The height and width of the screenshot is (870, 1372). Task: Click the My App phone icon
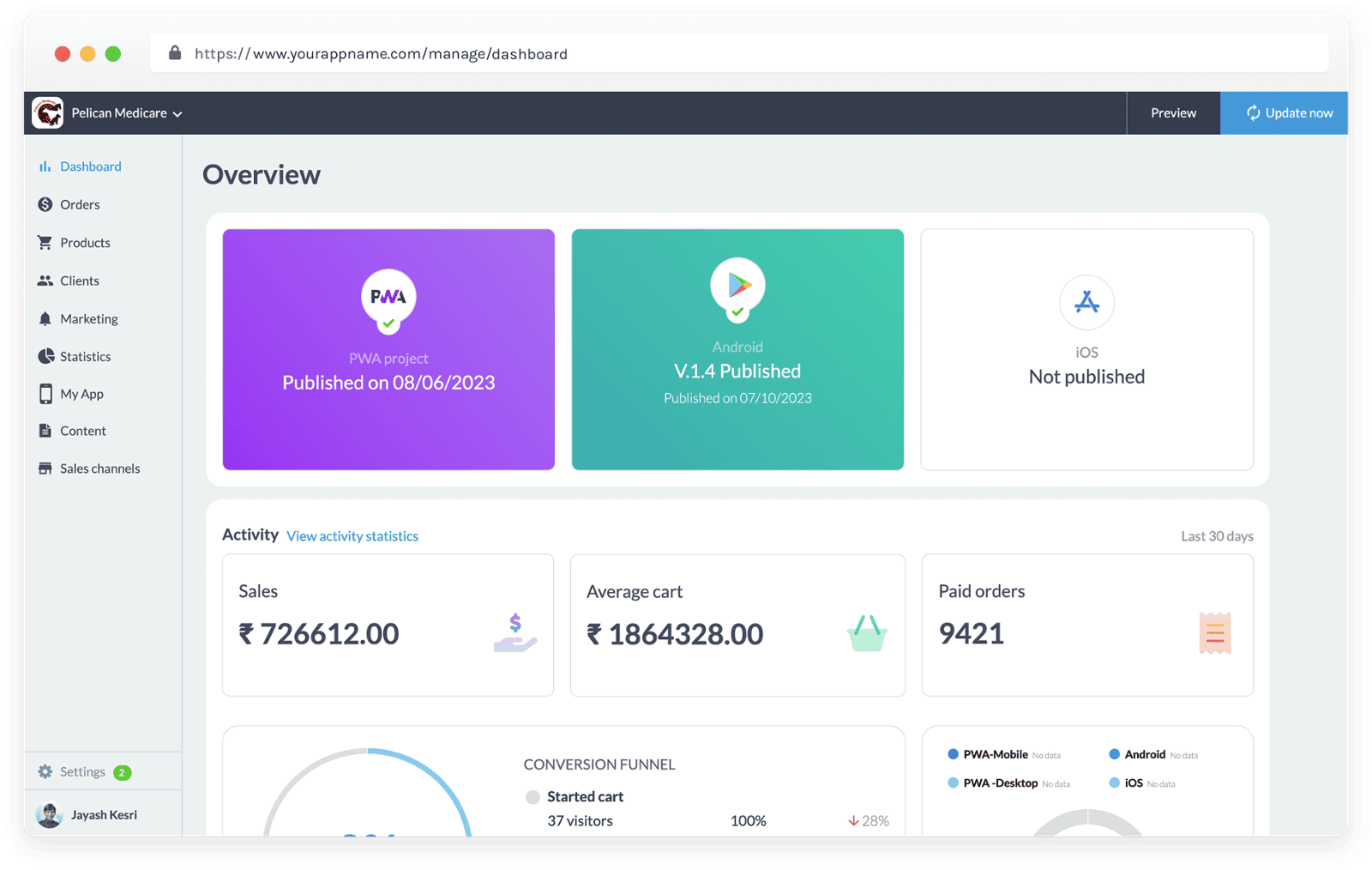[45, 394]
